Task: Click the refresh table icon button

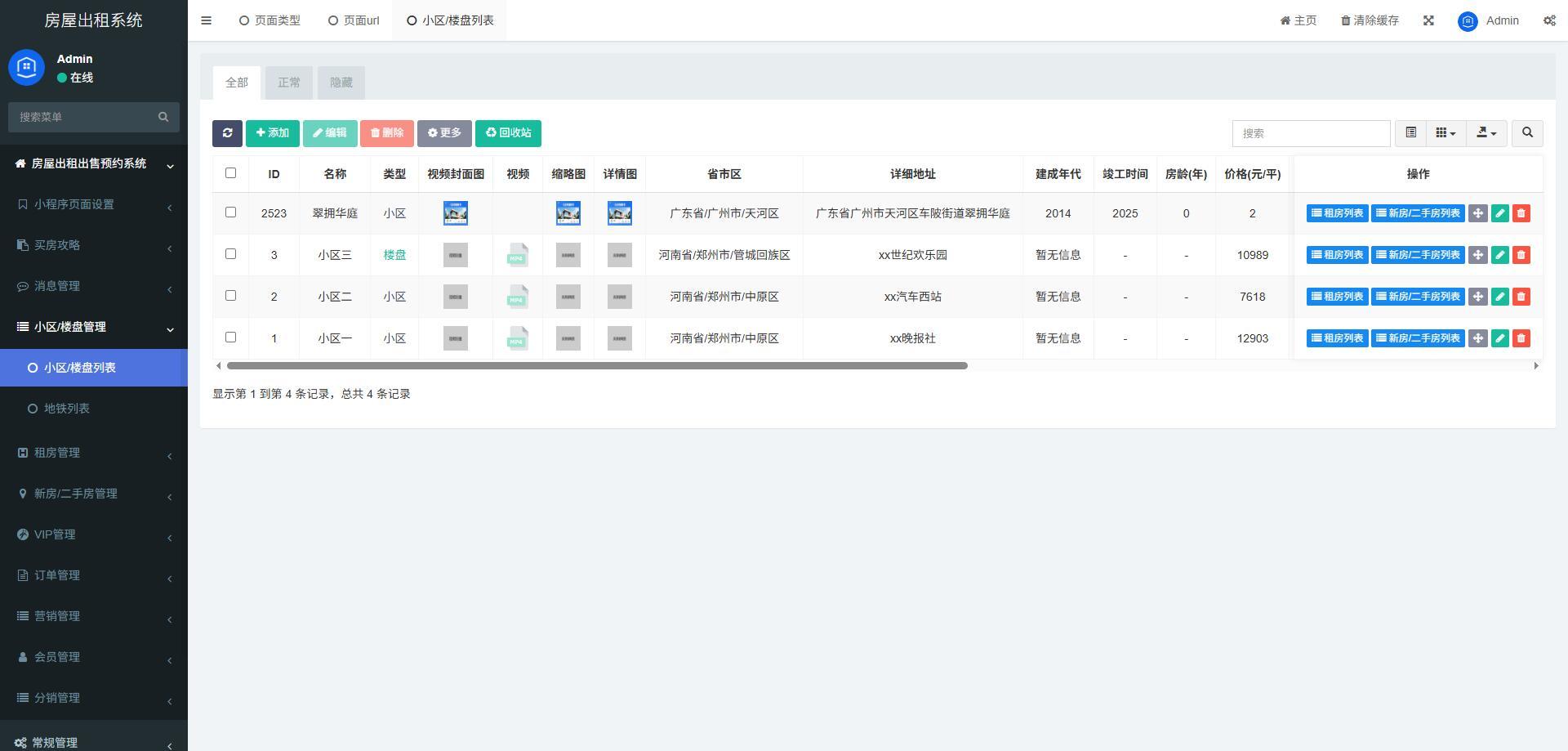Action: tap(227, 133)
